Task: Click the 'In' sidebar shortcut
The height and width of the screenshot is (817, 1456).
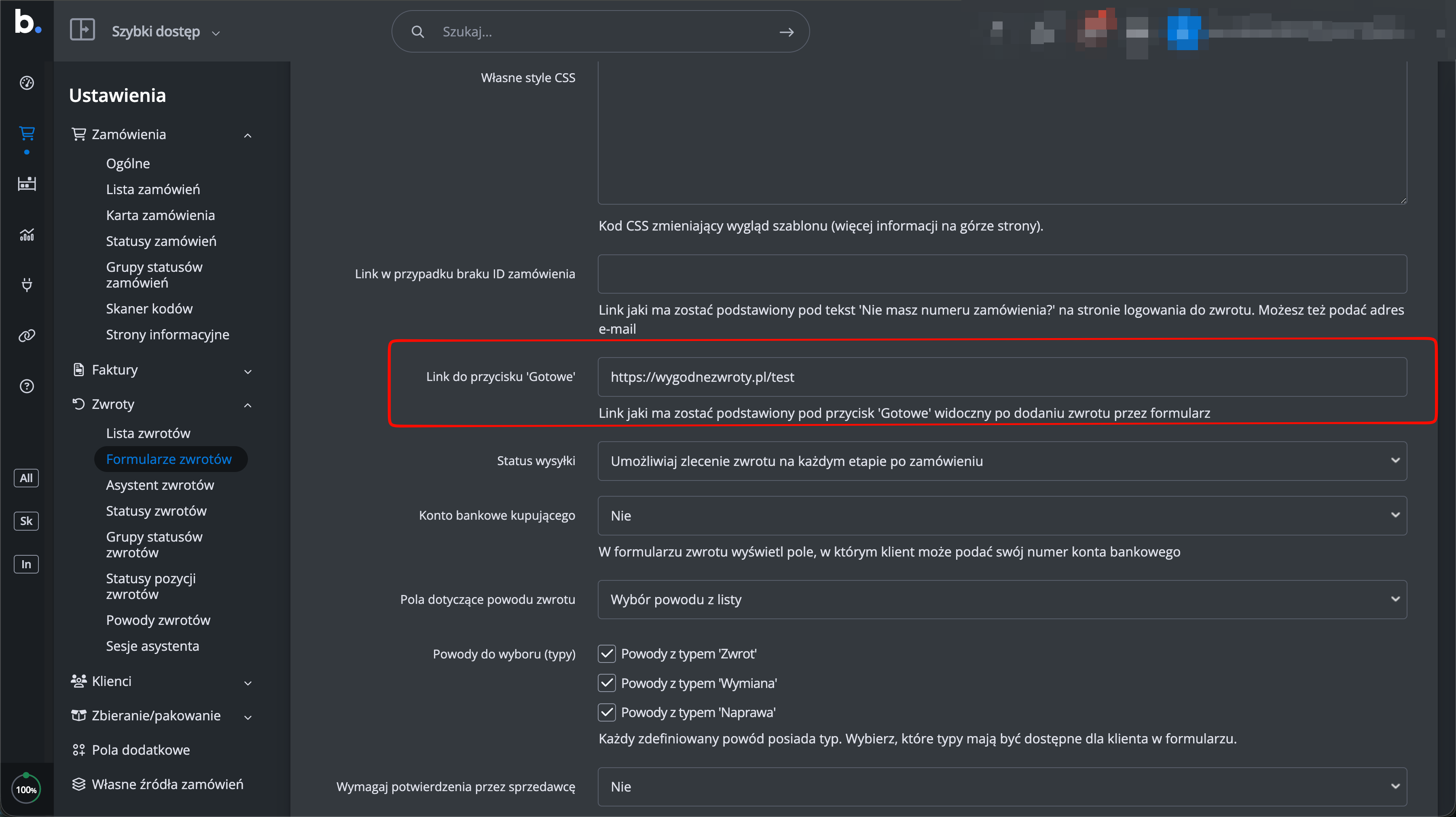Action: [x=26, y=564]
